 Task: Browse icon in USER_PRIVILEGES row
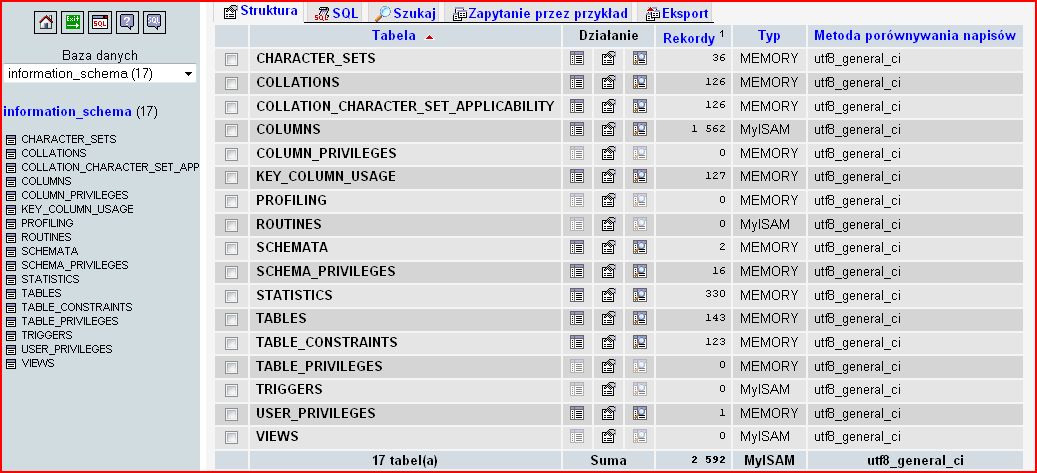tap(577, 413)
